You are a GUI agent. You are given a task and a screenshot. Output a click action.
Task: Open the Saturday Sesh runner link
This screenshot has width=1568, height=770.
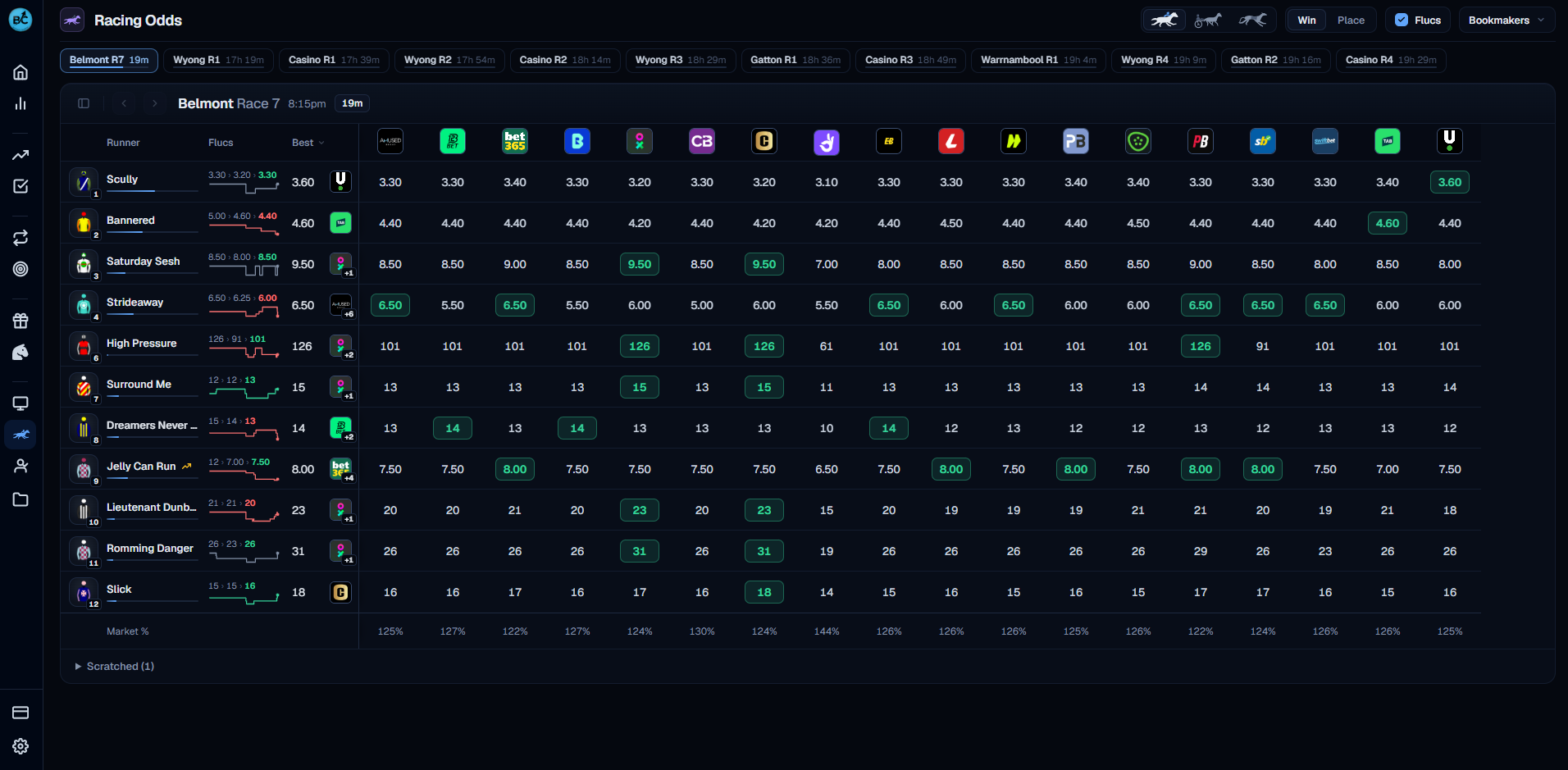coord(143,262)
